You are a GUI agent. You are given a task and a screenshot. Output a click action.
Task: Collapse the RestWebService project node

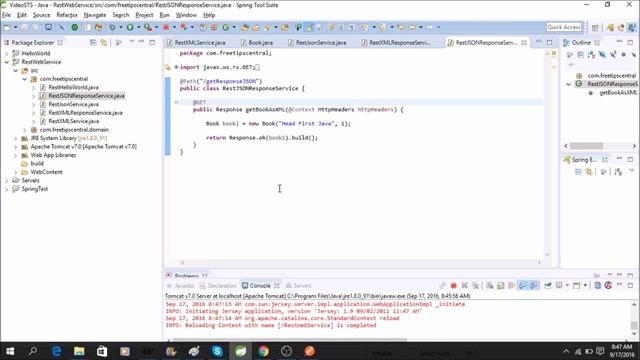pyautogui.click(x=7, y=62)
